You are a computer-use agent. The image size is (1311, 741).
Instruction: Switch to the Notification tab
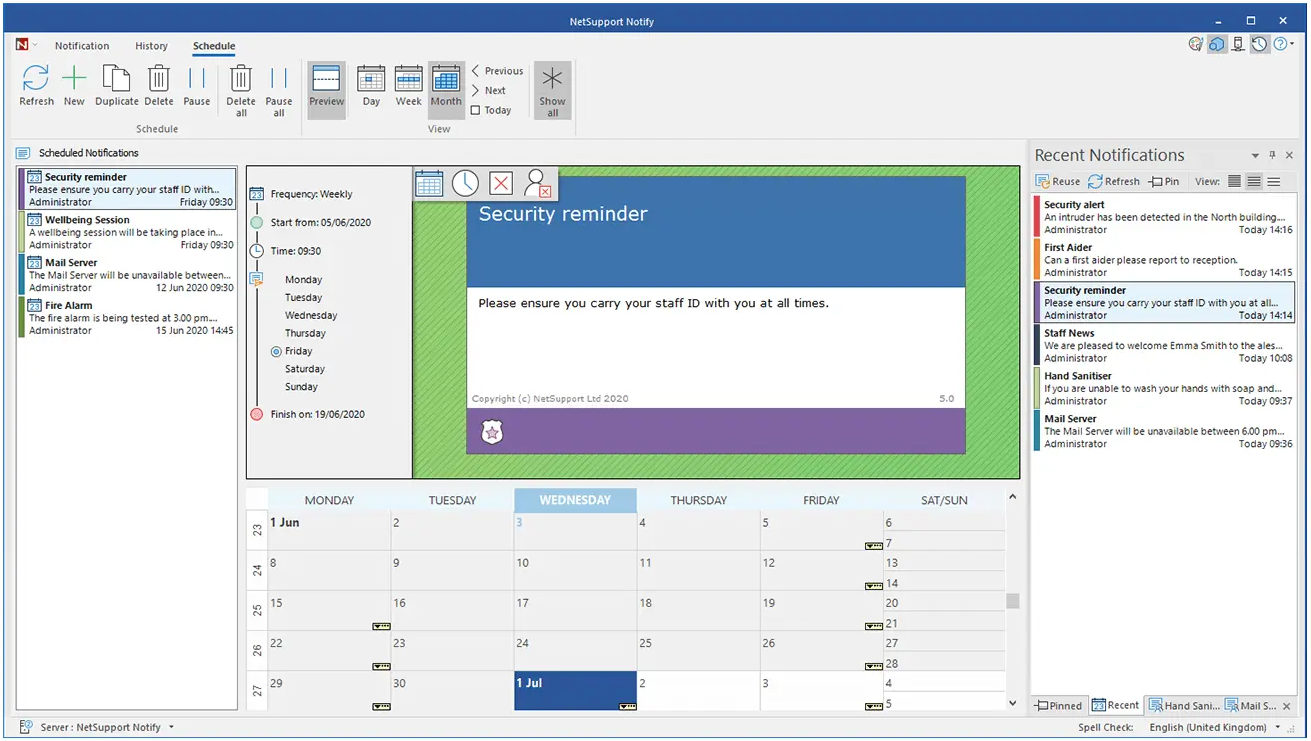pyautogui.click(x=81, y=46)
